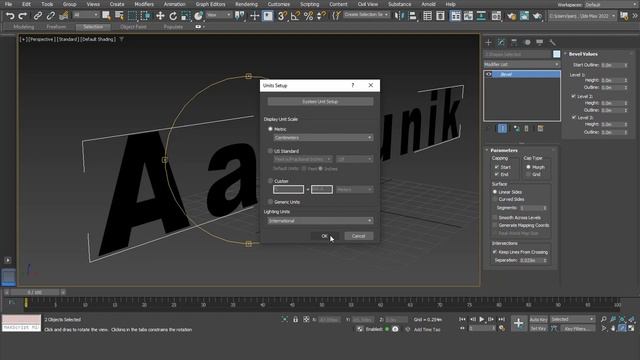This screenshot has height=360, width=640.
Task: Select the Metric radio button
Action: (x=270, y=129)
